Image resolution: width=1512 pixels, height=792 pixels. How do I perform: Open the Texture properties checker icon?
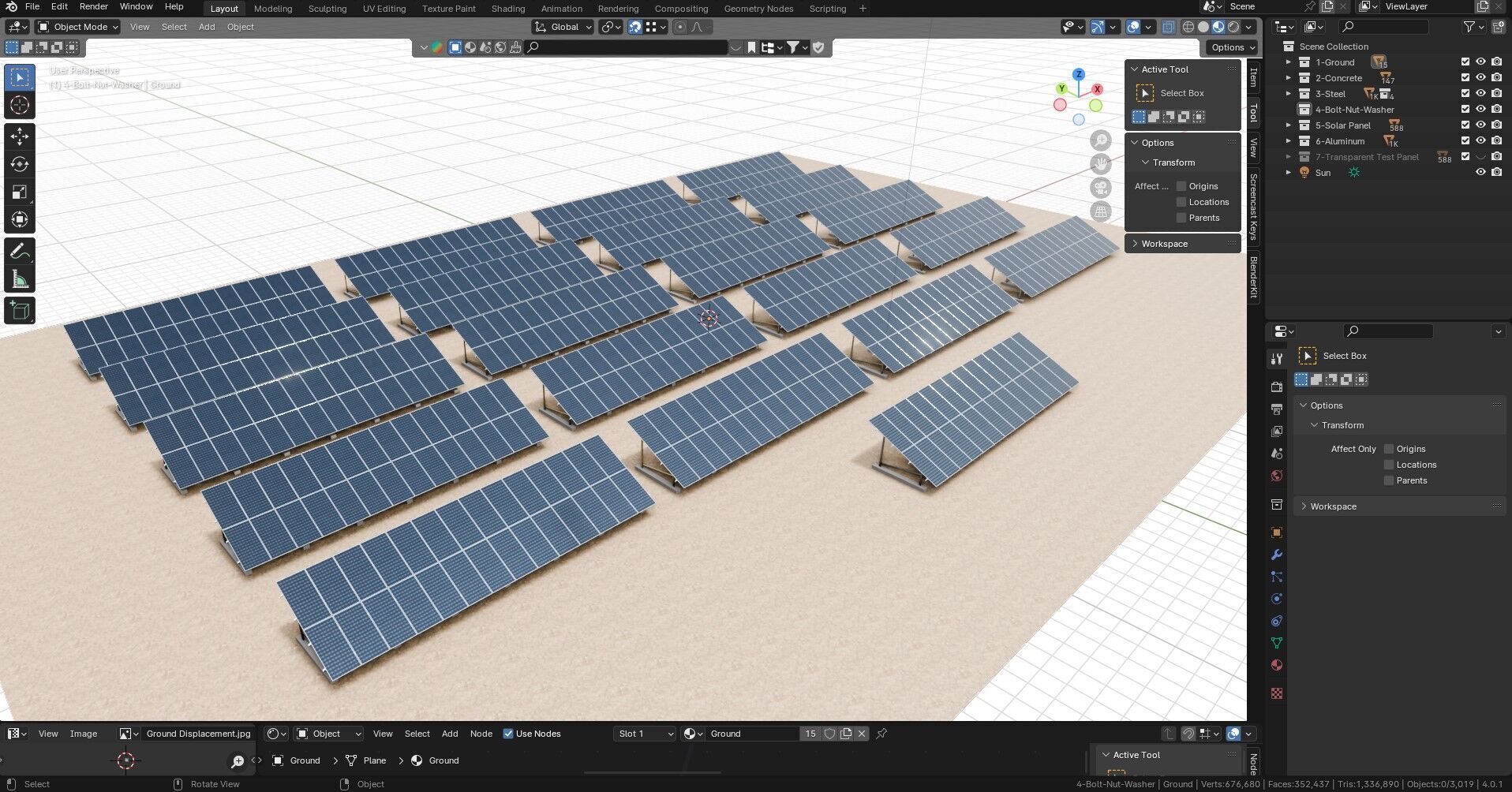[x=1277, y=693]
